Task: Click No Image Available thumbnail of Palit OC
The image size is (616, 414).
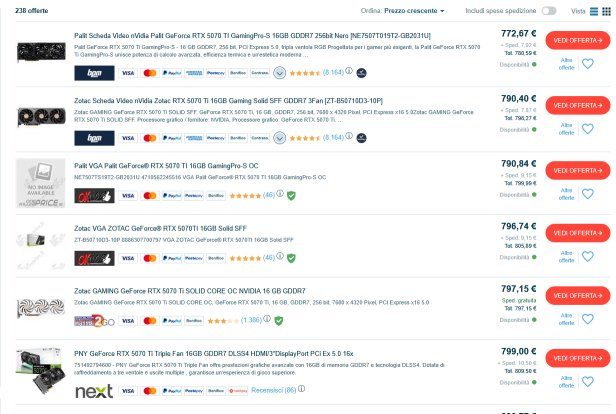Action: click(40, 183)
